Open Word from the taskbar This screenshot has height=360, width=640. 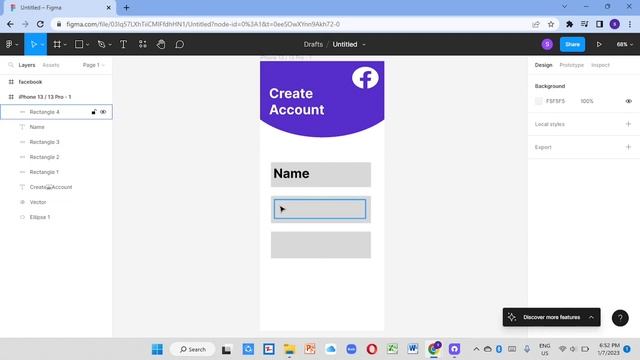413,349
